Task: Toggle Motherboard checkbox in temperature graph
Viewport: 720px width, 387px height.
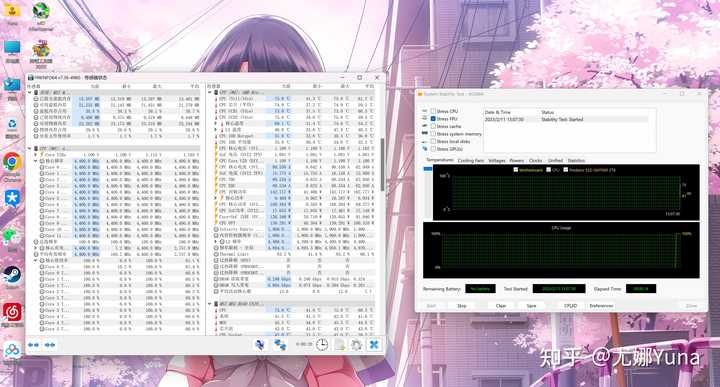Action: click(x=516, y=170)
